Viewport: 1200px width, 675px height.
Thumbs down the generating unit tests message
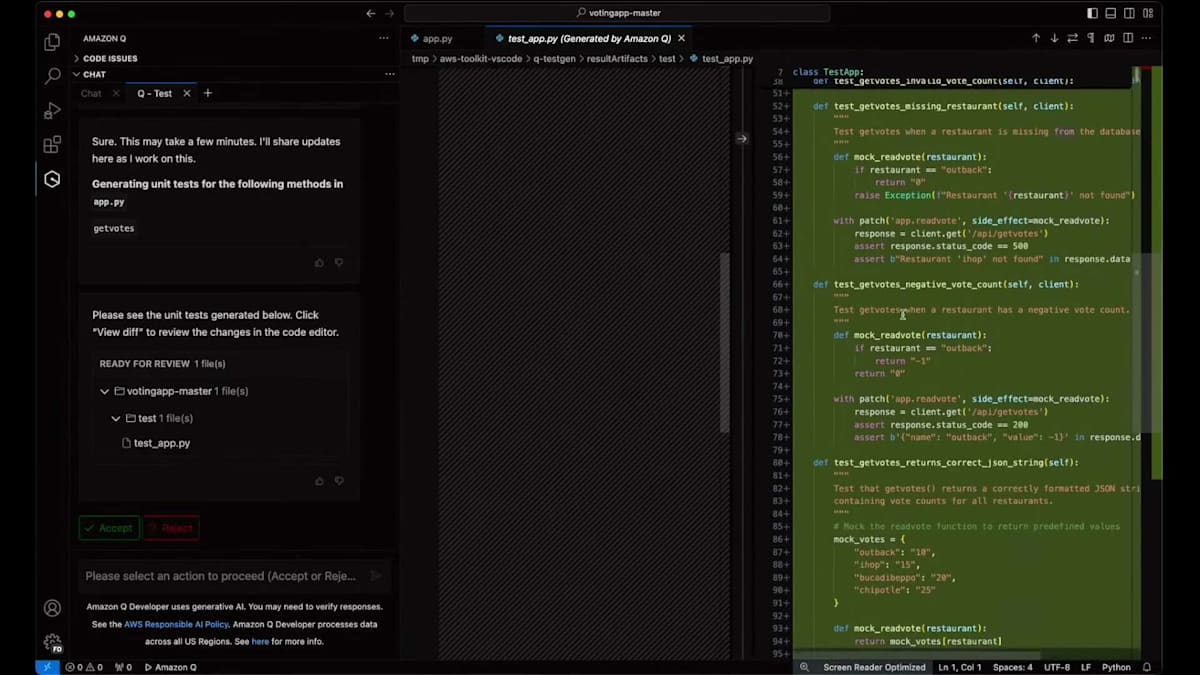[339, 263]
